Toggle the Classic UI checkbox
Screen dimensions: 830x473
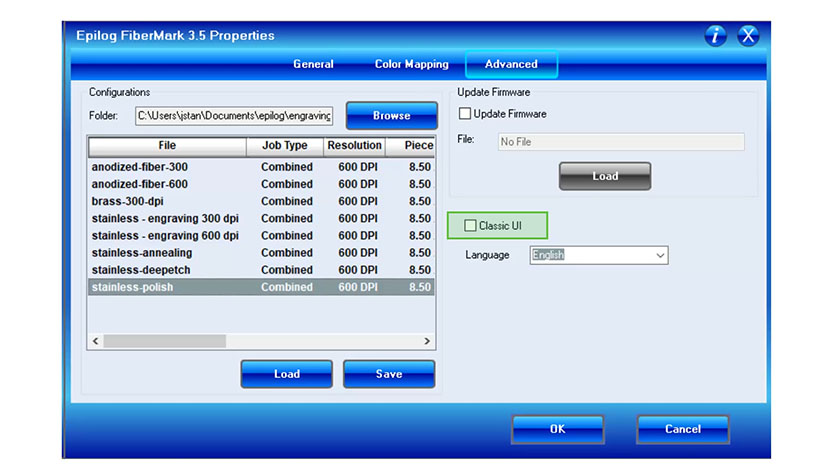[471, 226]
